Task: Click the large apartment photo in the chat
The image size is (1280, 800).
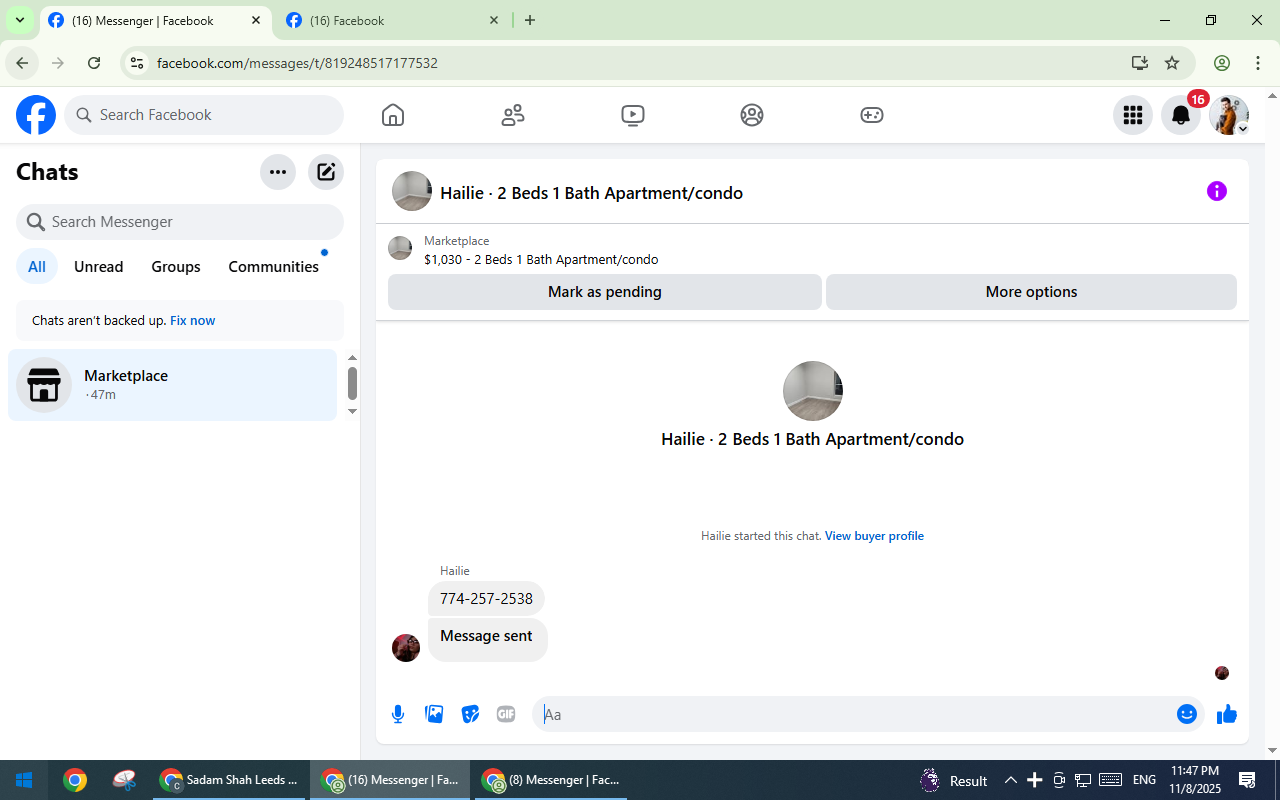Action: click(x=813, y=391)
